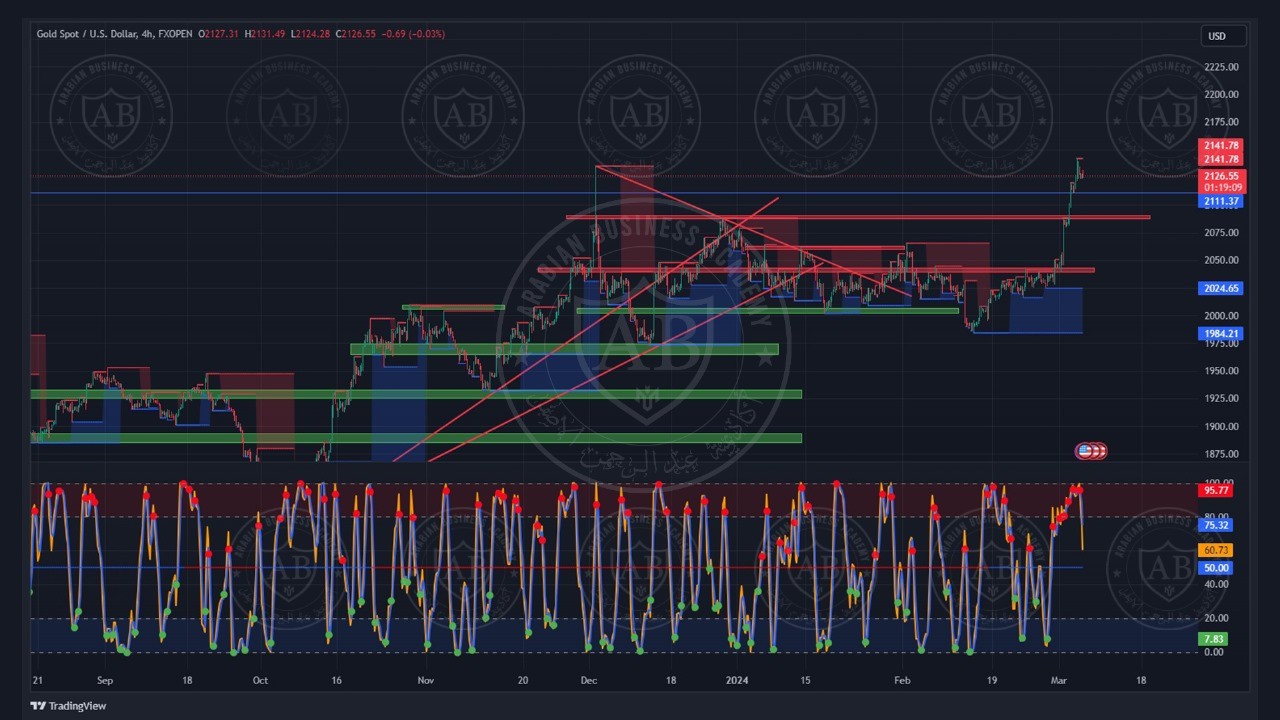The width and height of the screenshot is (1280, 720).
Task: Click the 16 date label on the time axis
Action: click(x=336, y=680)
